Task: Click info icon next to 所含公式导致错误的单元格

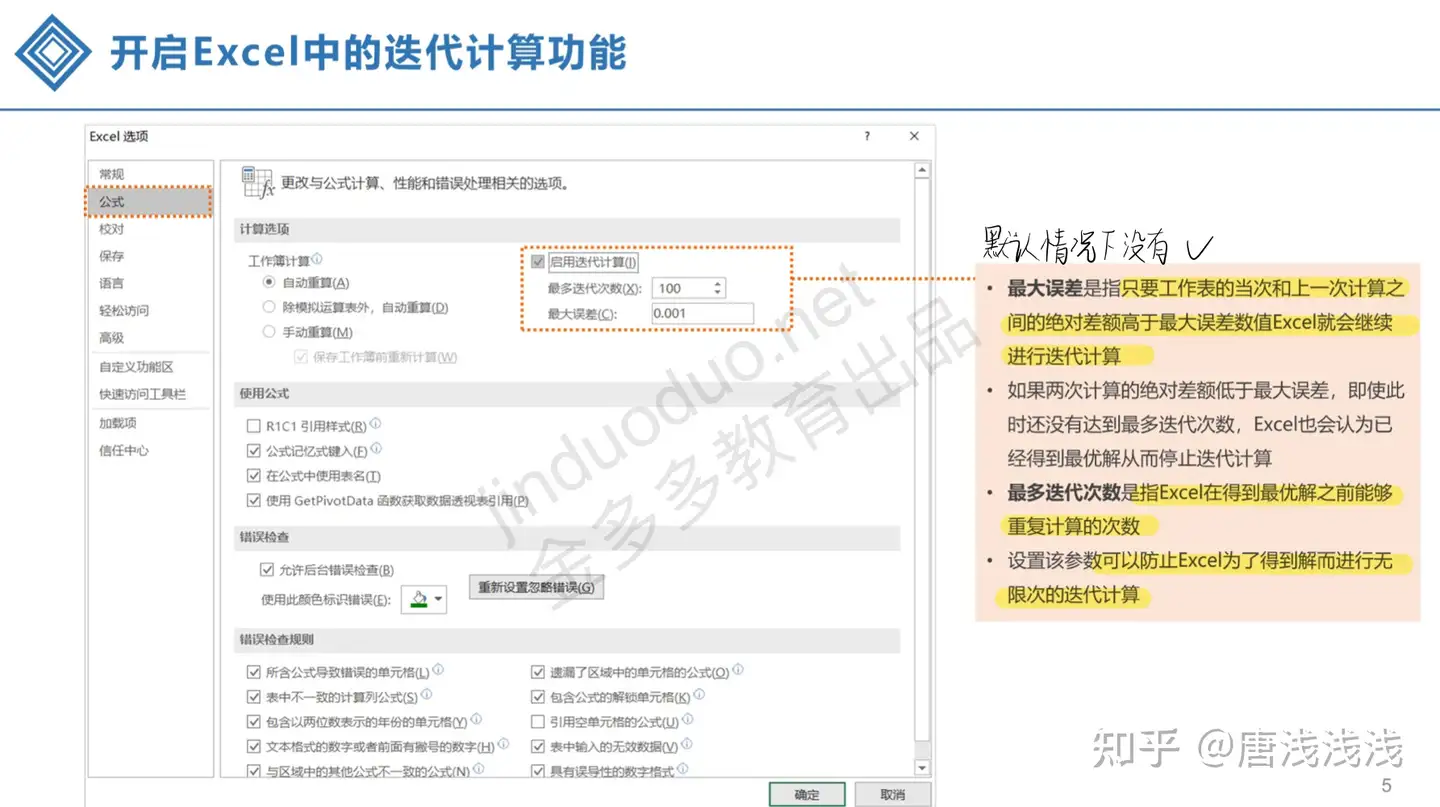Action: [438, 670]
